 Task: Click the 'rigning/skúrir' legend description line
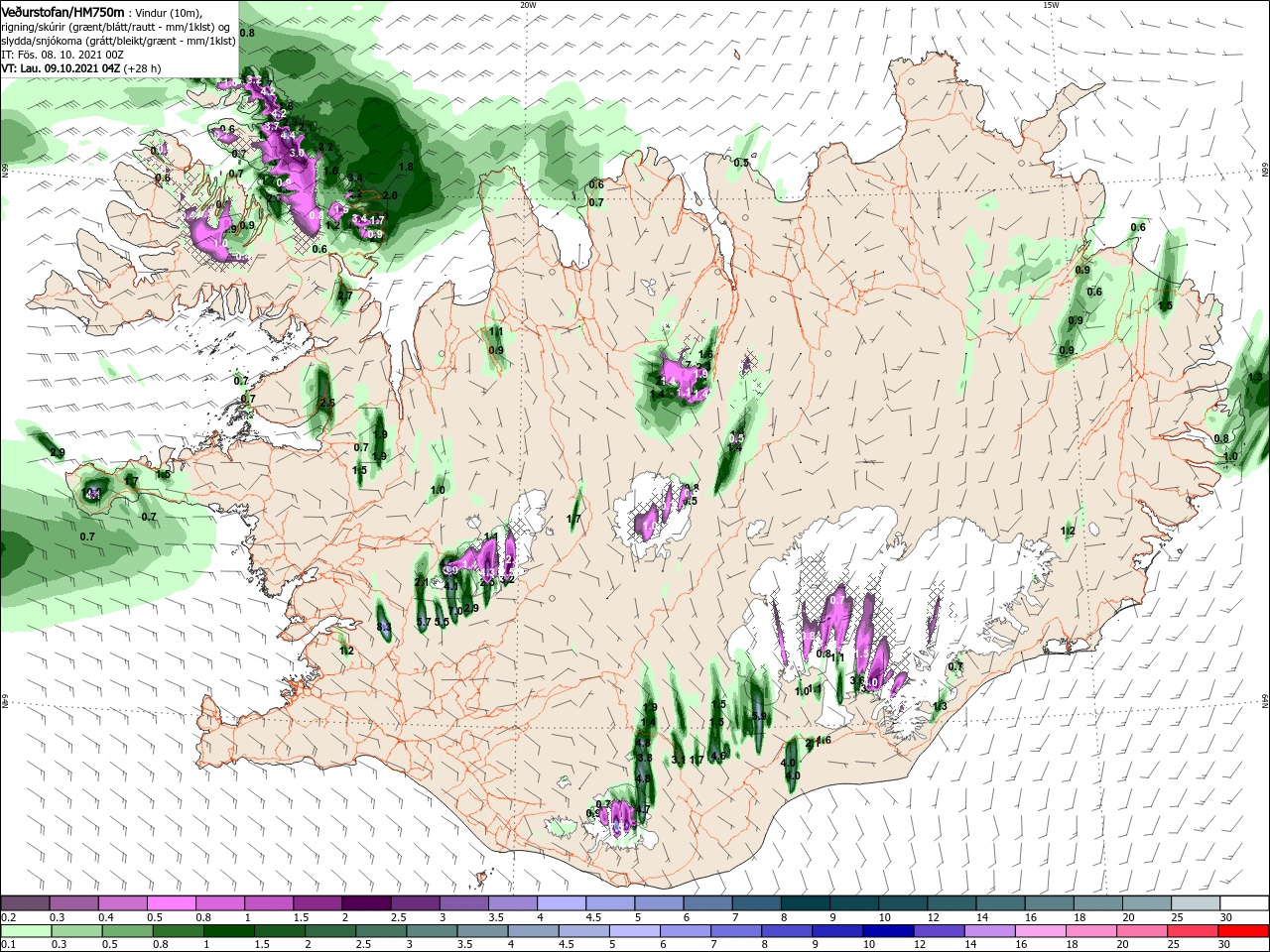click(x=116, y=27)
